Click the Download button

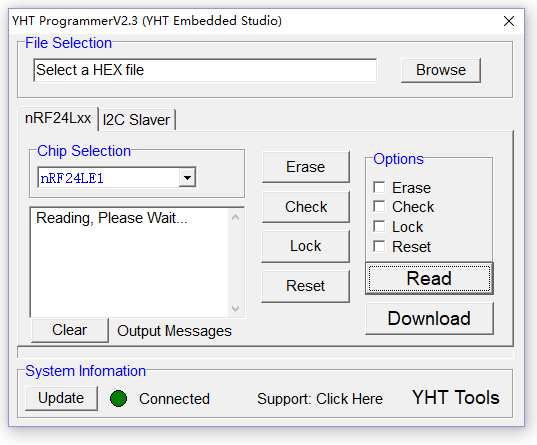(x=429, y=319)
